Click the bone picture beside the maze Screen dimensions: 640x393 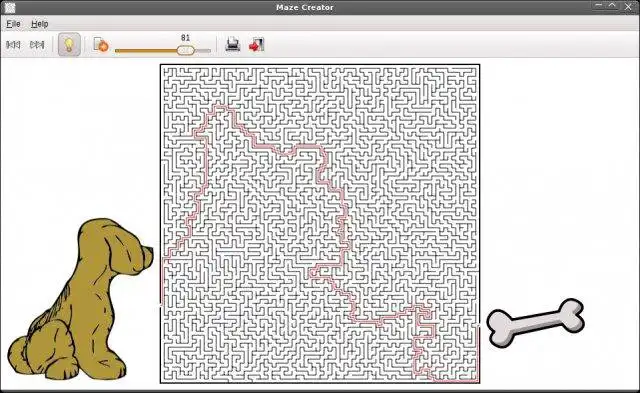point(536,322)
